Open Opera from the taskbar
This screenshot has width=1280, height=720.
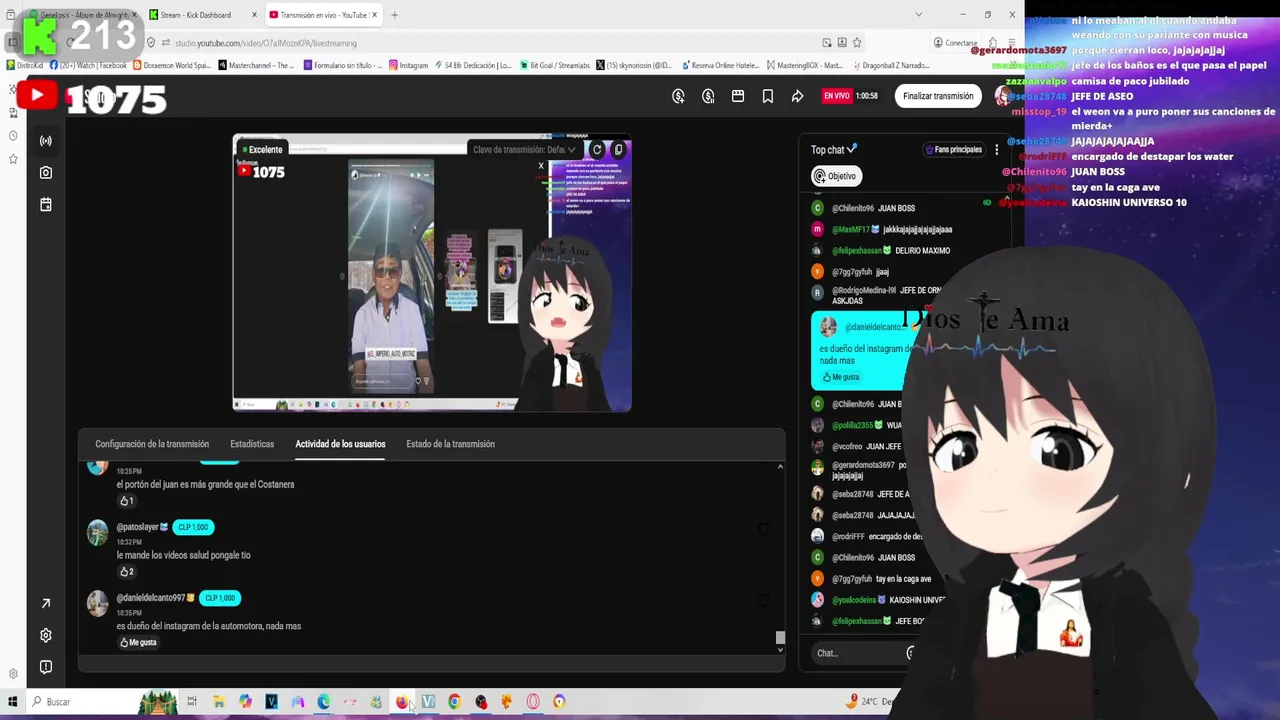(533, 702)
